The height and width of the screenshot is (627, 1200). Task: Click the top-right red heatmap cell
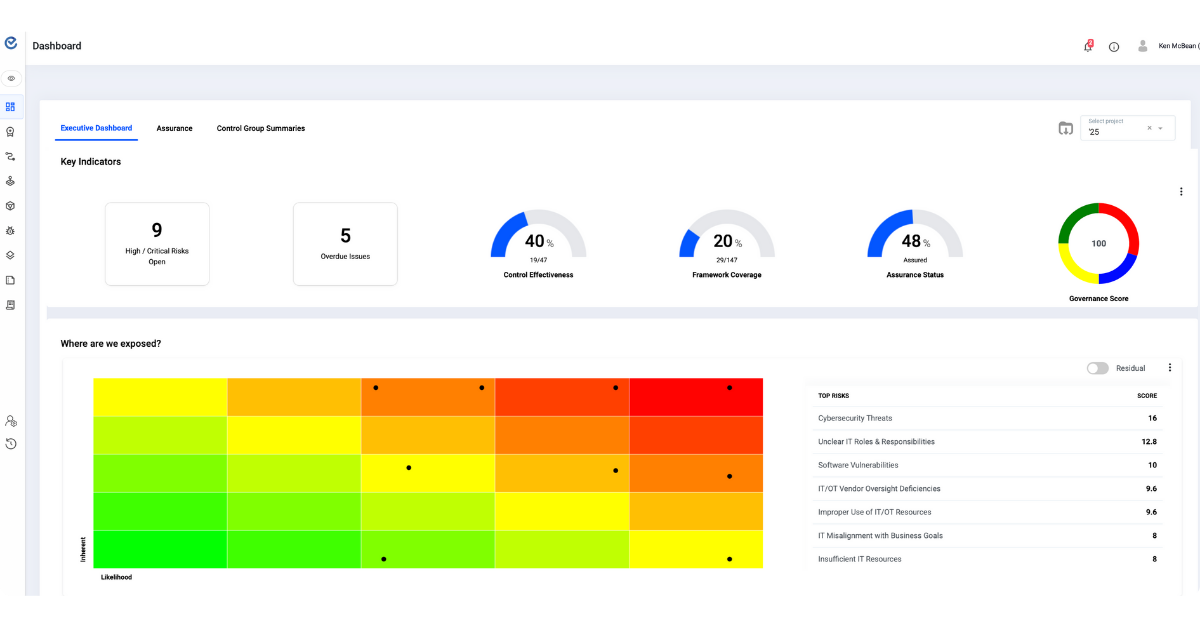(x=697, y=396)
